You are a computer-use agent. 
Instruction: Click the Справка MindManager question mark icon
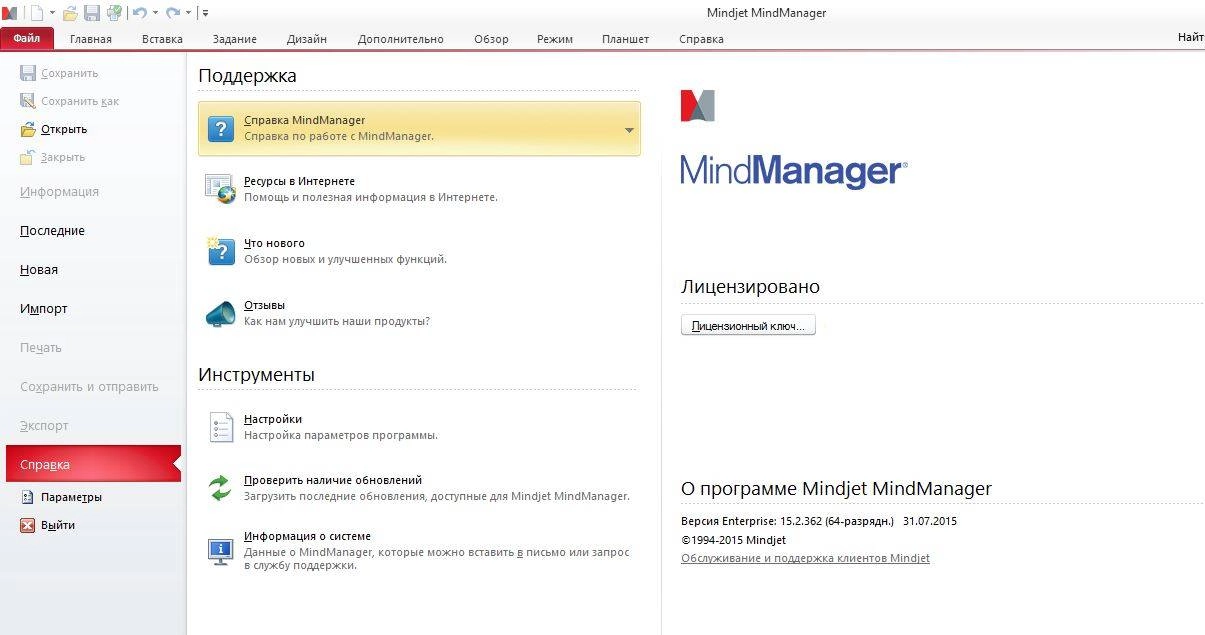[221, 128]
